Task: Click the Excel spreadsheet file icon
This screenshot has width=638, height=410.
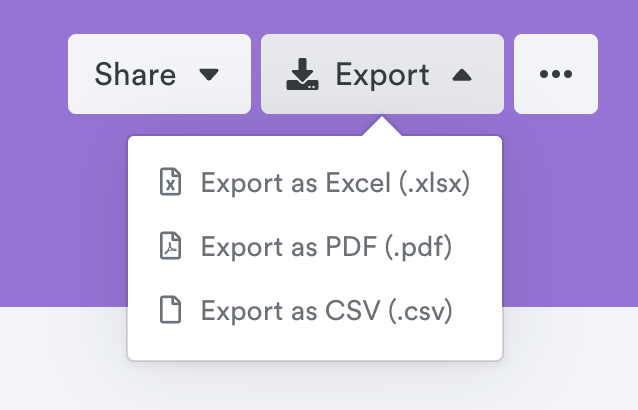Action: pyautogui.click(x=170, y=182)
